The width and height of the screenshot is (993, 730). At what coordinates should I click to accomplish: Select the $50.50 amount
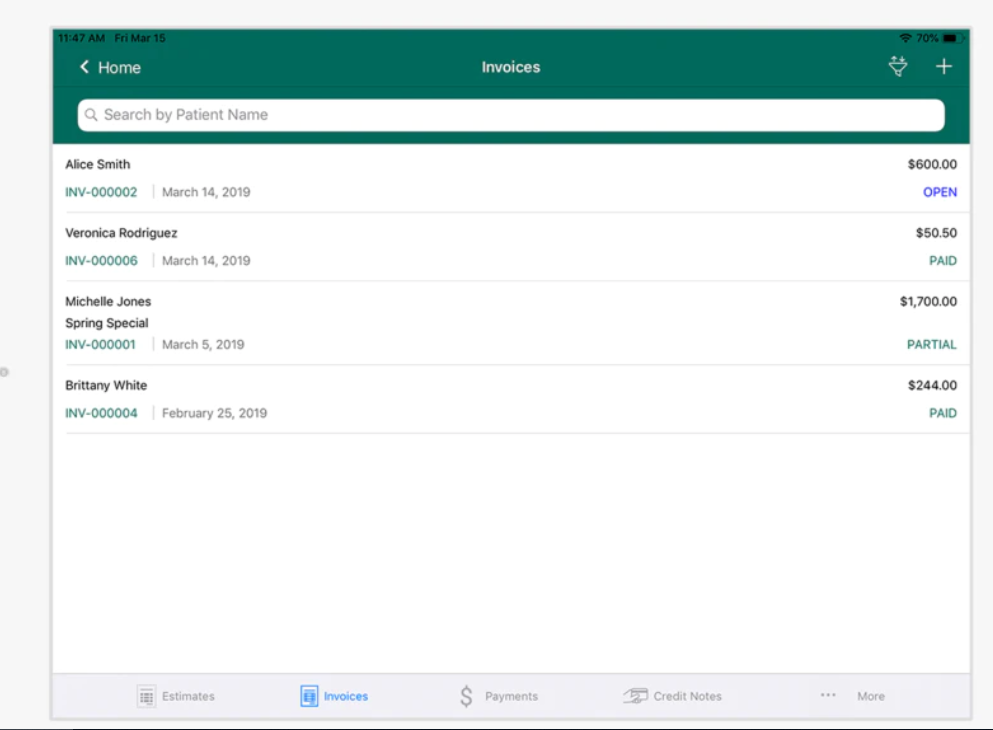tap(936, 232)
